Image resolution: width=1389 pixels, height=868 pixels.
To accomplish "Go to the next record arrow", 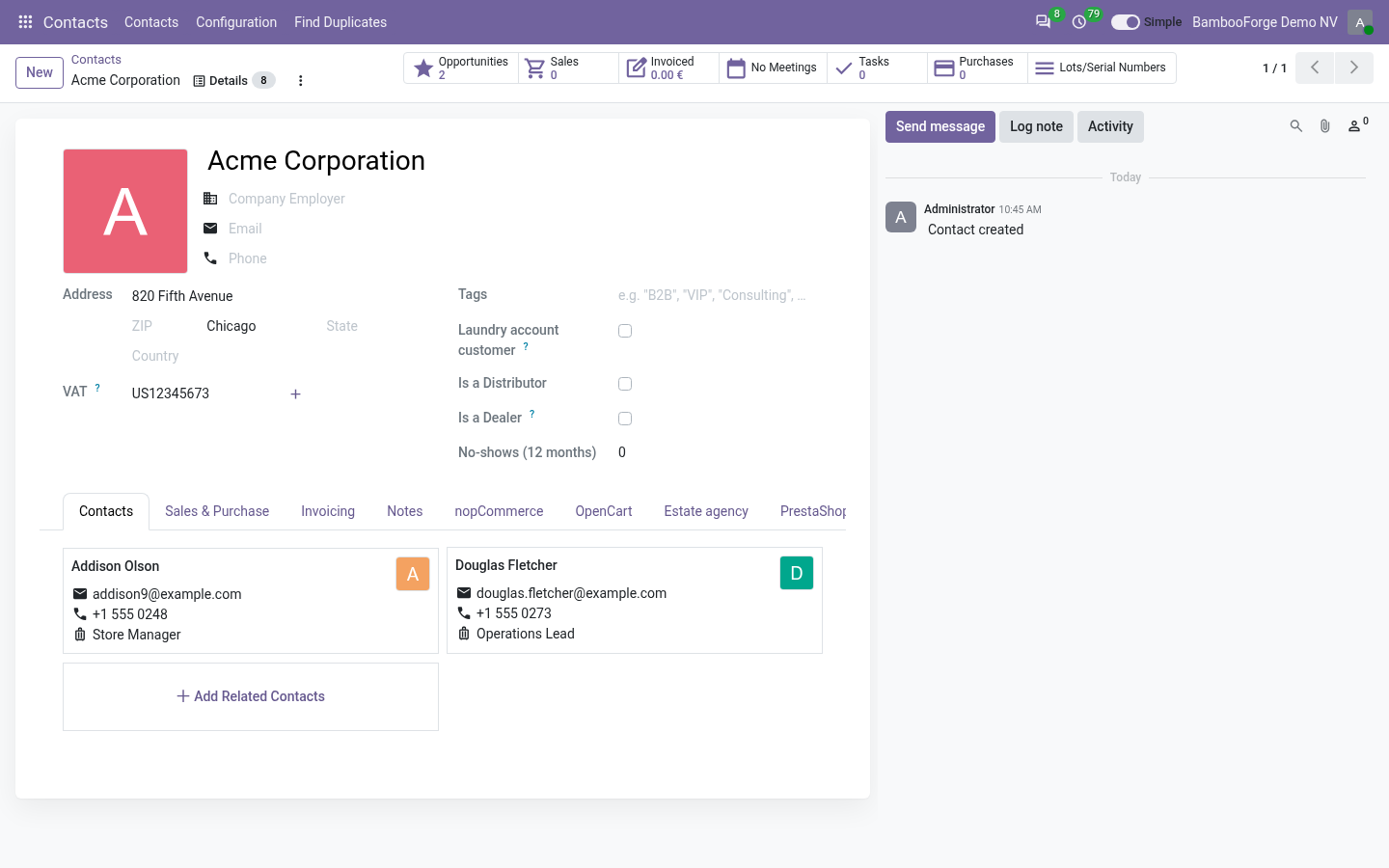I will click(x=1354, y=68).
